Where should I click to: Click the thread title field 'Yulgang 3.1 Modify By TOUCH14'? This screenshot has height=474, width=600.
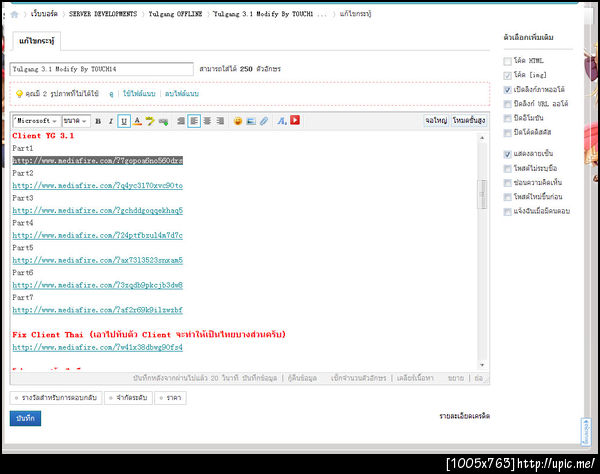tap(101, 69)
